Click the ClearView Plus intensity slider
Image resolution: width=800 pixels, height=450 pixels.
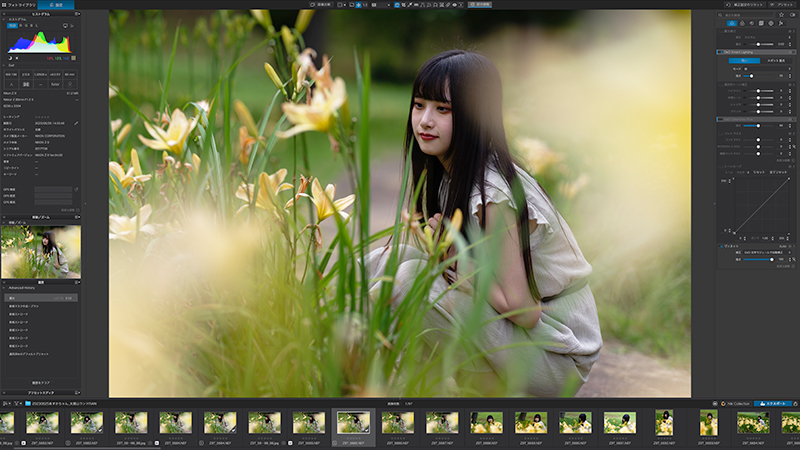[x=758, y=126]
